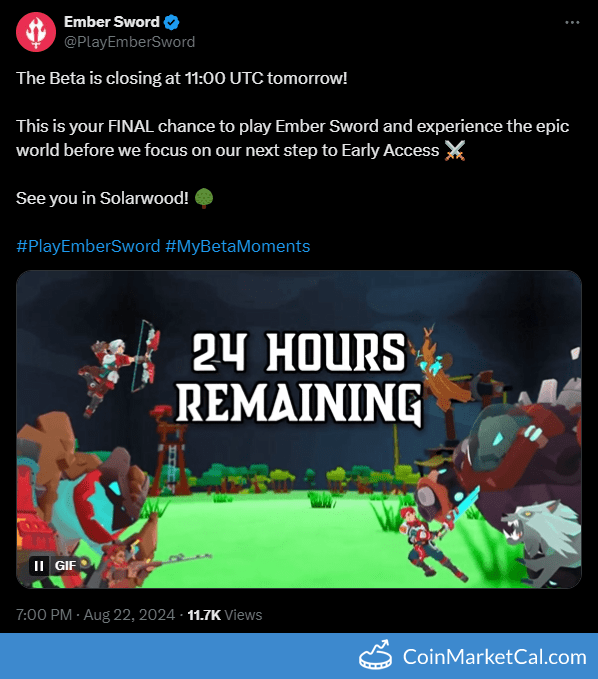The width and height of the screenshot is (598, 679).
Task: Open the #PlayEmberSword hashtag
Action: pos(88,246)
